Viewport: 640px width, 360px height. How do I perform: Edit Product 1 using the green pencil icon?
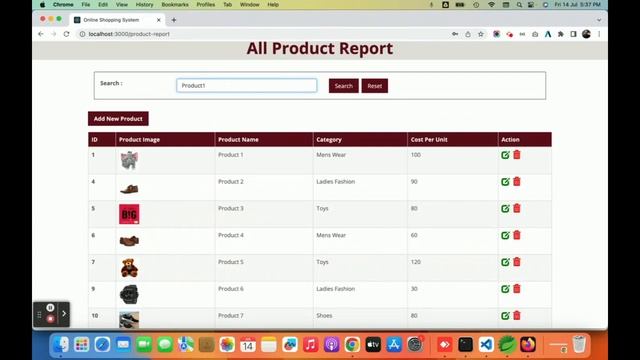pos(505,155)
